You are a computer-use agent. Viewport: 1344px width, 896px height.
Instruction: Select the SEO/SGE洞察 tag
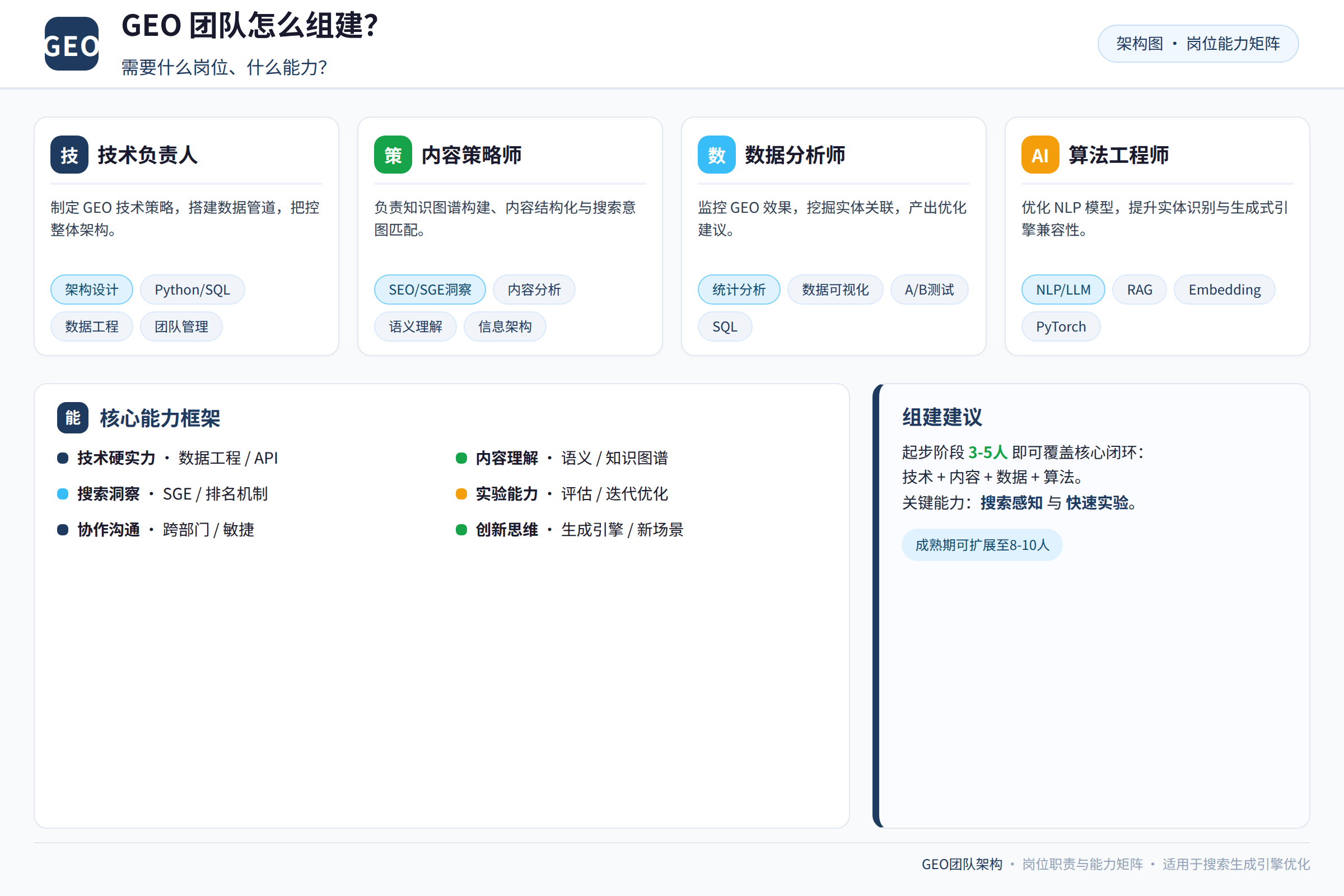[x=430, y=290]
